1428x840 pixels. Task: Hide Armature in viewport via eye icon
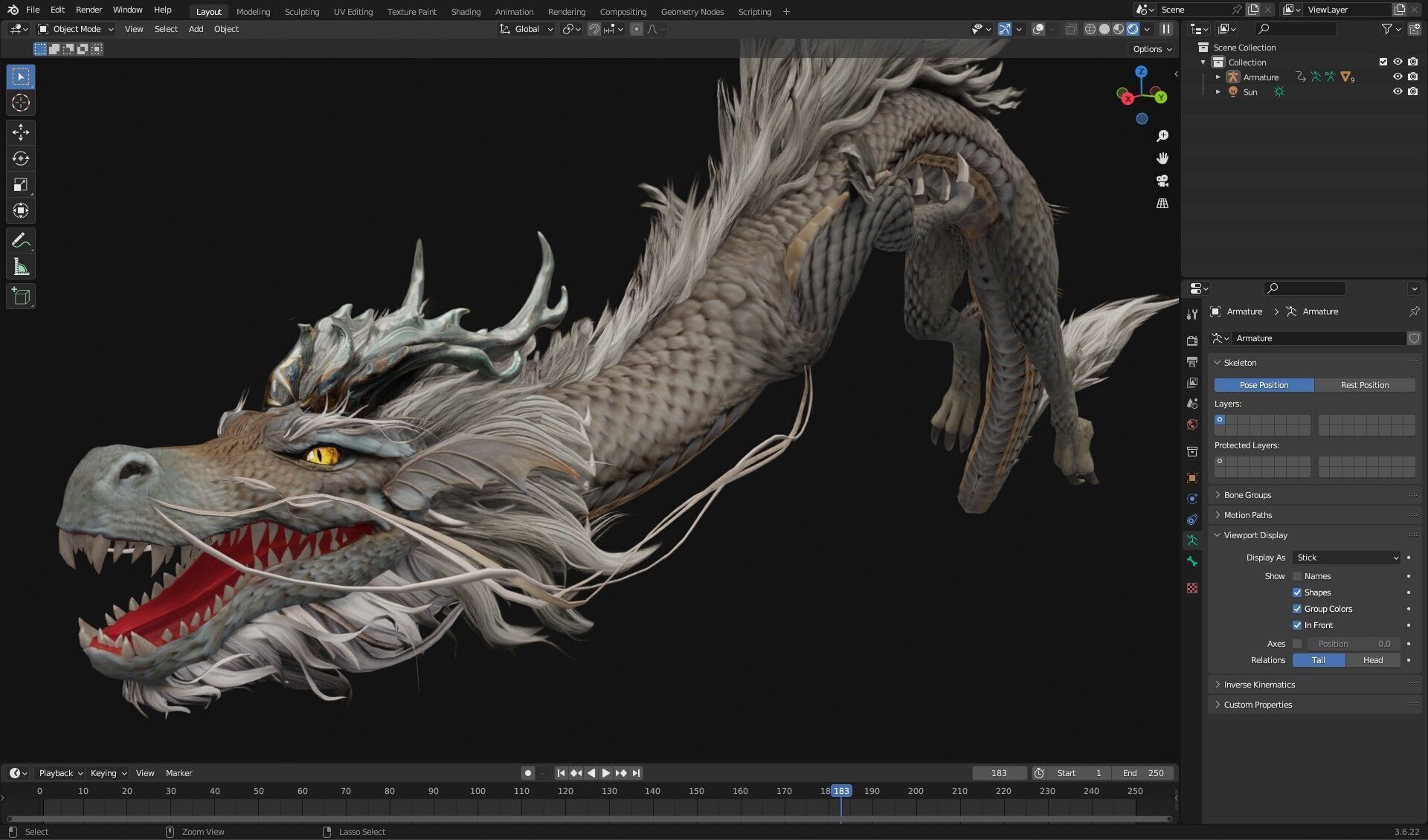pos(1398,77)
